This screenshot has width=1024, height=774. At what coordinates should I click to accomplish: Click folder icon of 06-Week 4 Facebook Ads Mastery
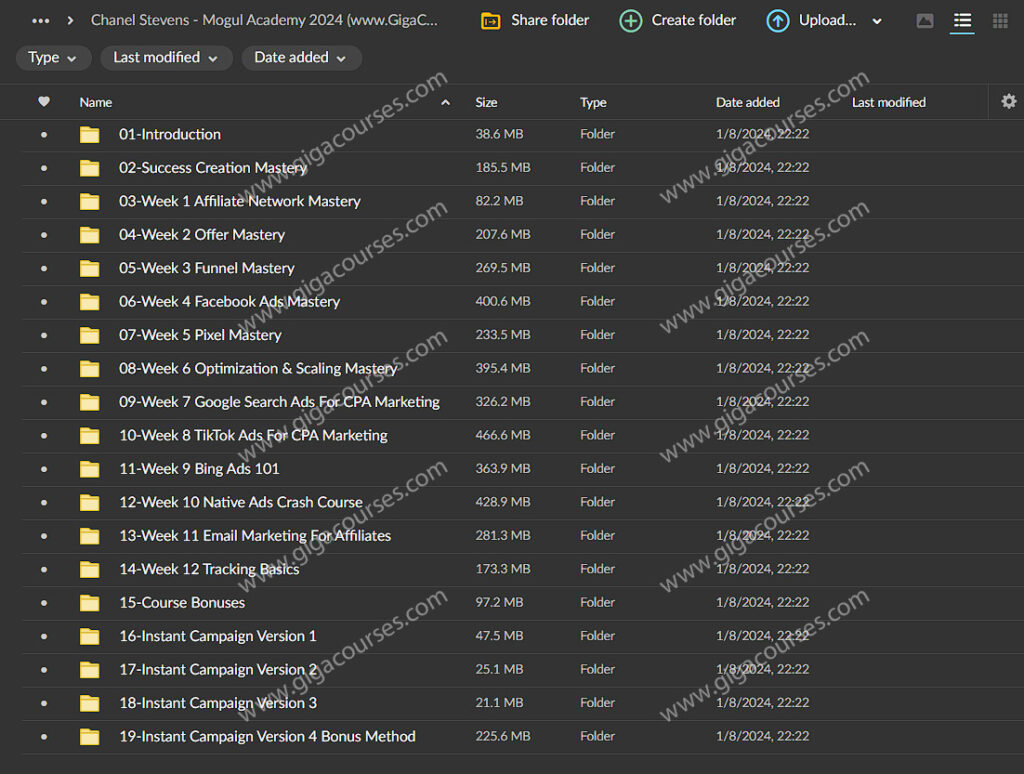(90, 302)
